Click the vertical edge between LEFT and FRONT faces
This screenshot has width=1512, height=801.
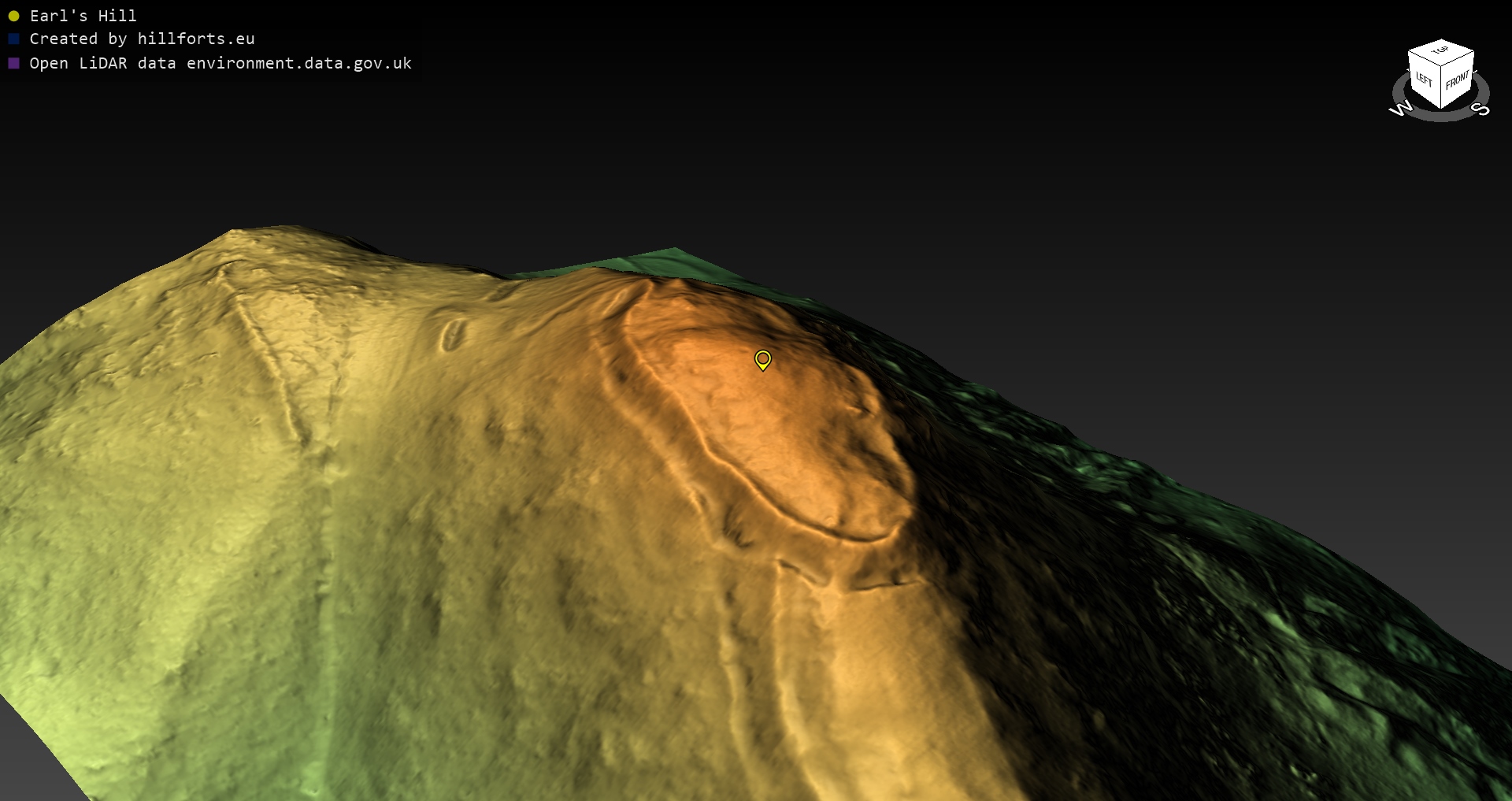click(1441, 87)
